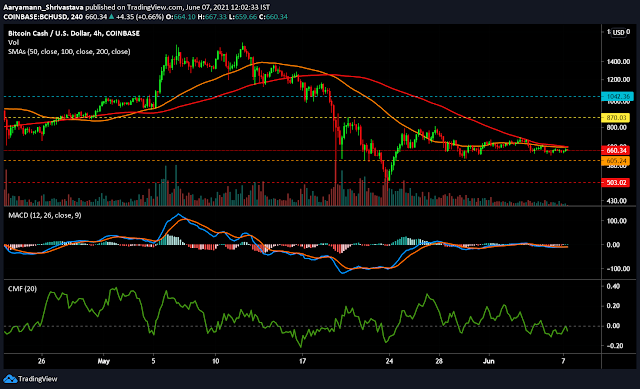
Task: Click the 605.24 orange price label
Action: point(616,161)
